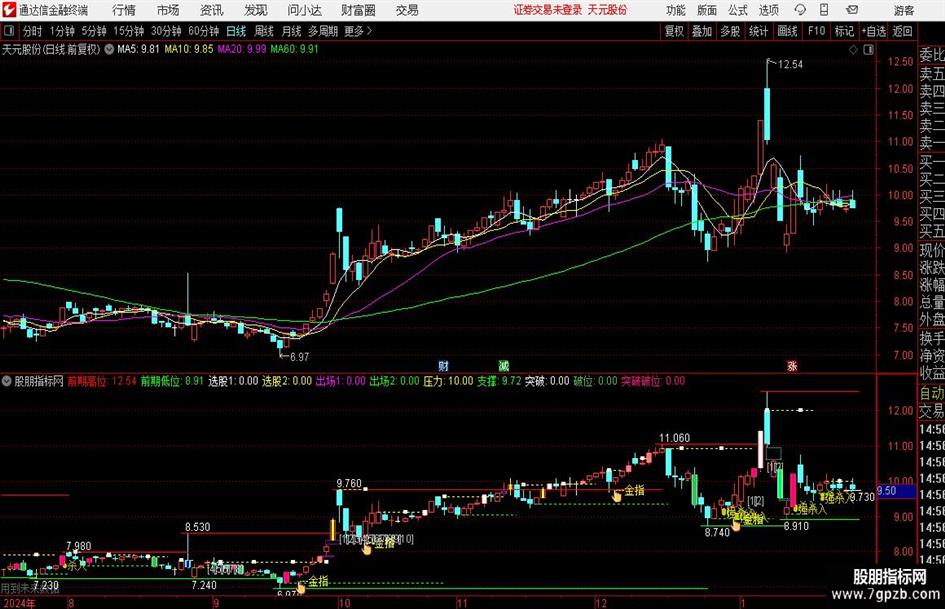
Task: Click the MA20: 9.99 label
Action: (241, 49)
